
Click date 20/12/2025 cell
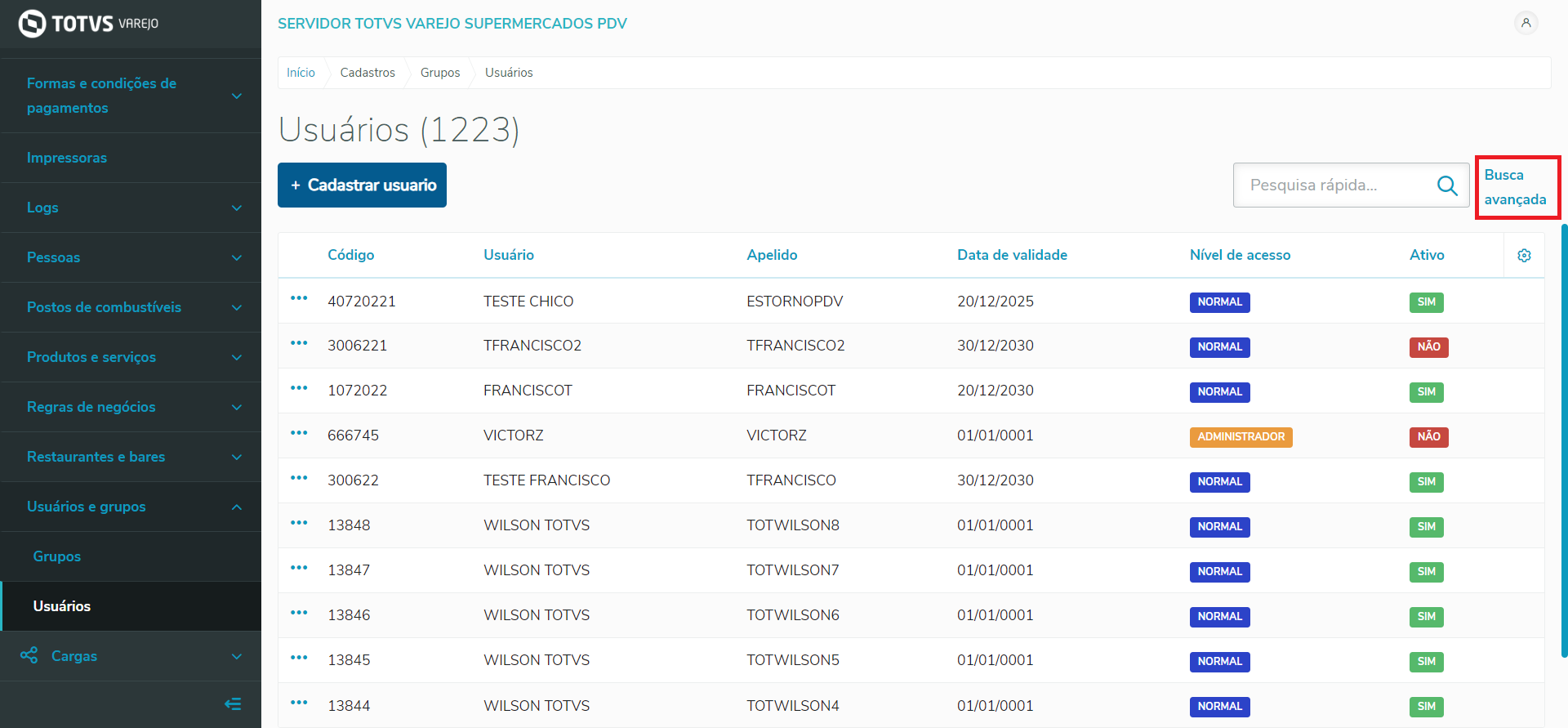coord(996,301)
